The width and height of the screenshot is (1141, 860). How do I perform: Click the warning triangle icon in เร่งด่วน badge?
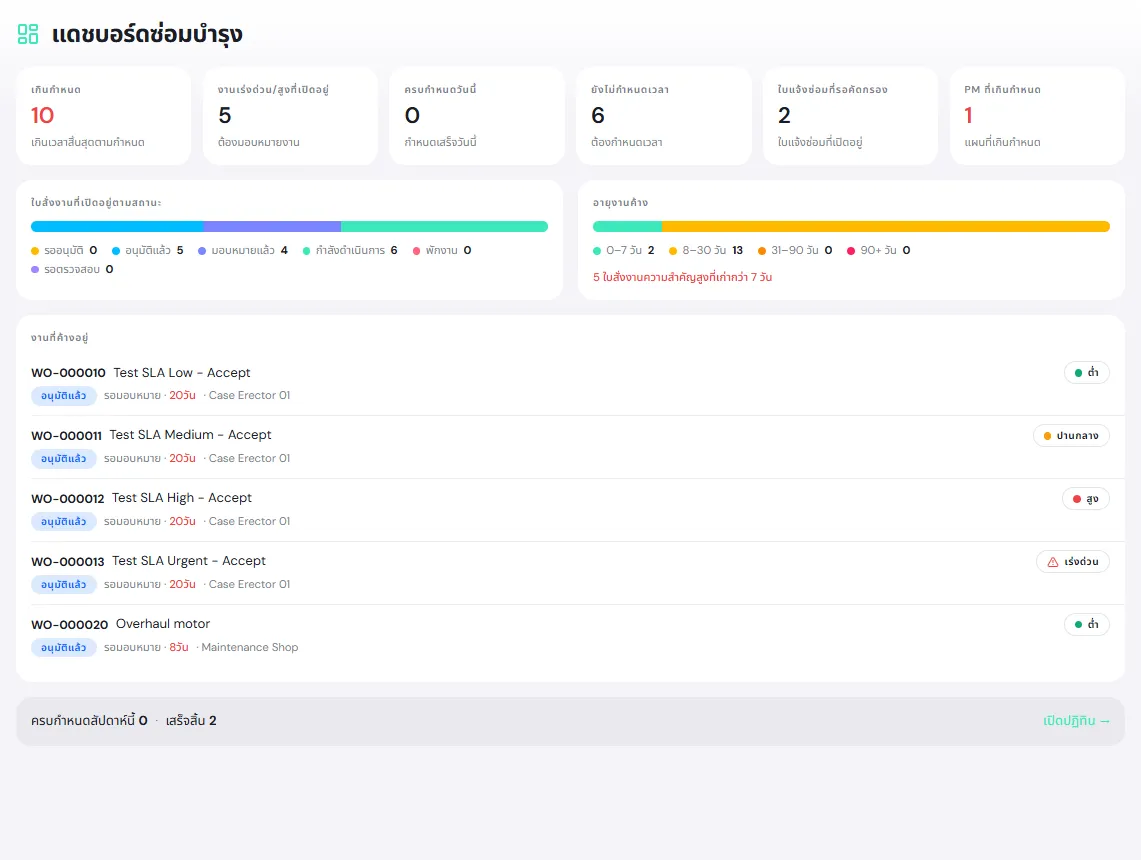pos(1052,562)
